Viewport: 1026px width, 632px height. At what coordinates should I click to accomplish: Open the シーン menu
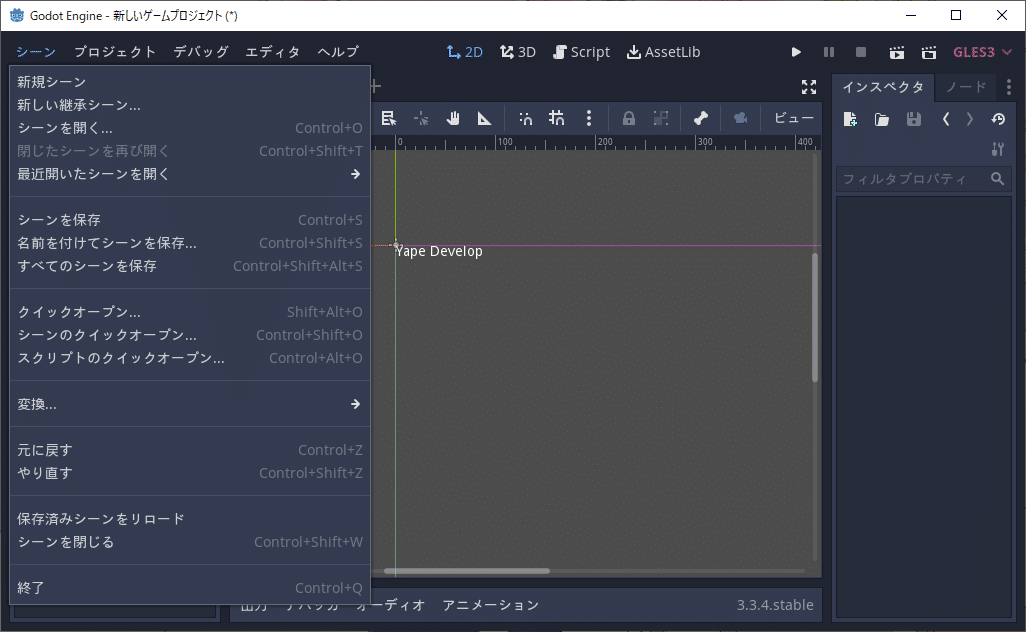(36, 52)
